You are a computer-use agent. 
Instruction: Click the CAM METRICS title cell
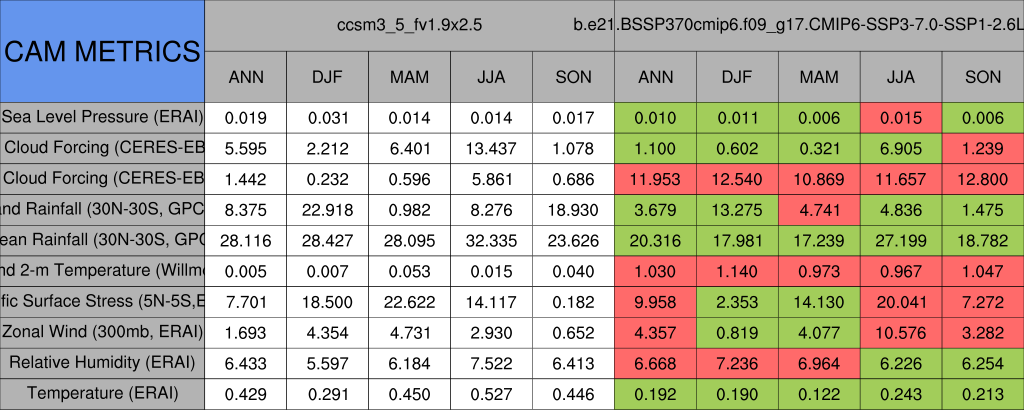tap(102, 51)
